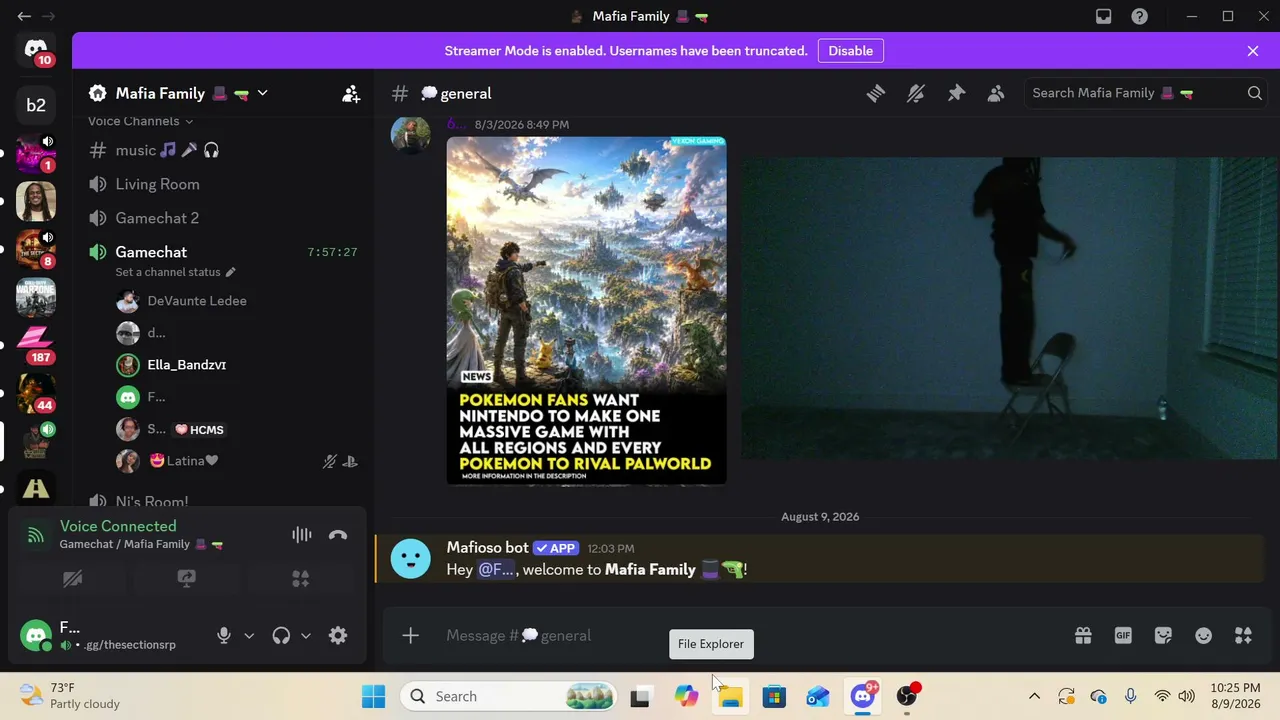Image resolution: width=1280 pixels, height=720 pixels.
Task: Open Mafioso bot profile name
Action: tap(487, 548)
